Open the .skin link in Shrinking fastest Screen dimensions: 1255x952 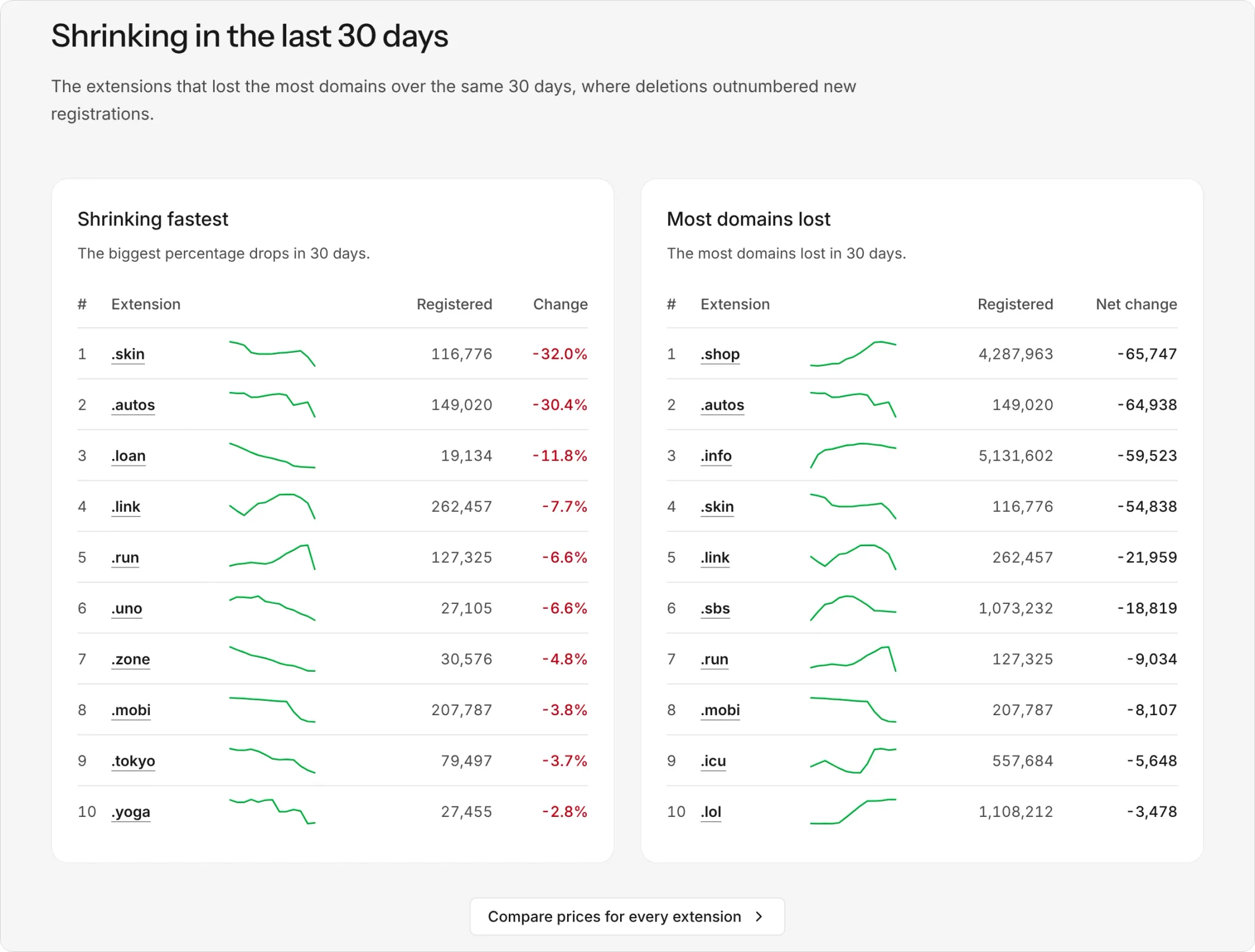(x=128, y=354)
